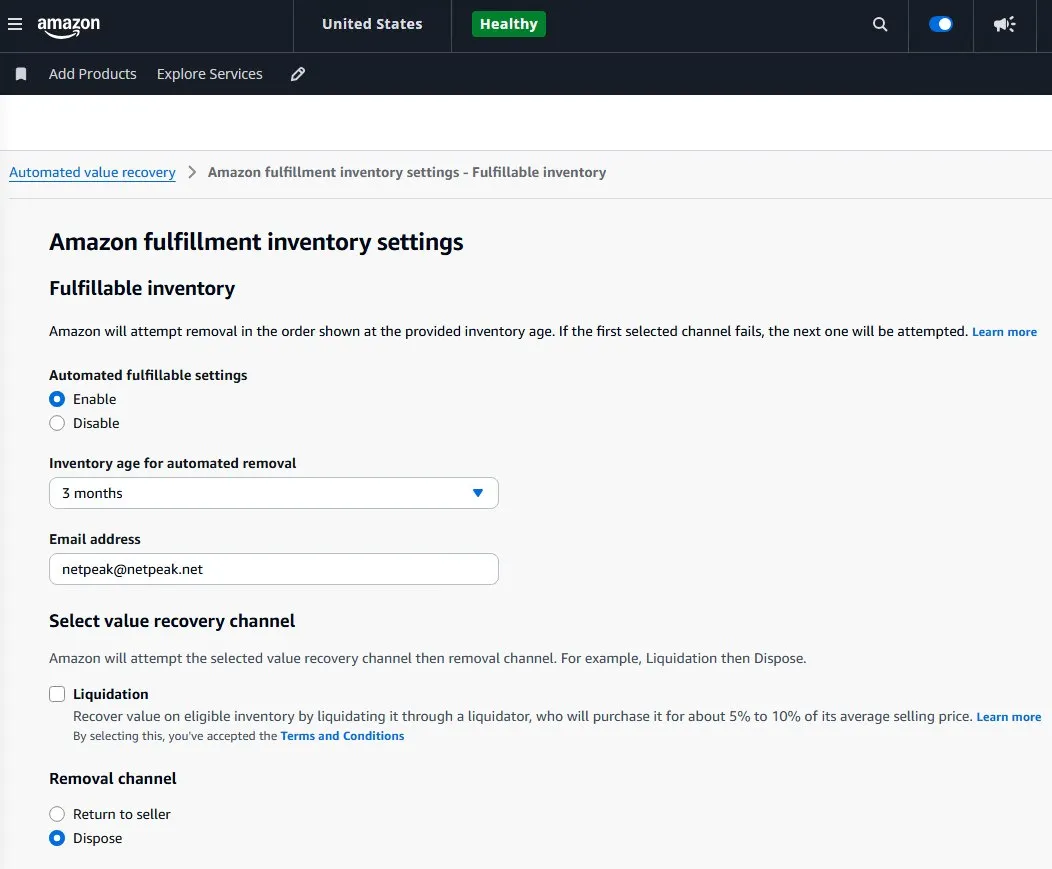Click the dropdown arrow of inventory age
Viewport: 1052px width, 869px height.
click(478, 493)
